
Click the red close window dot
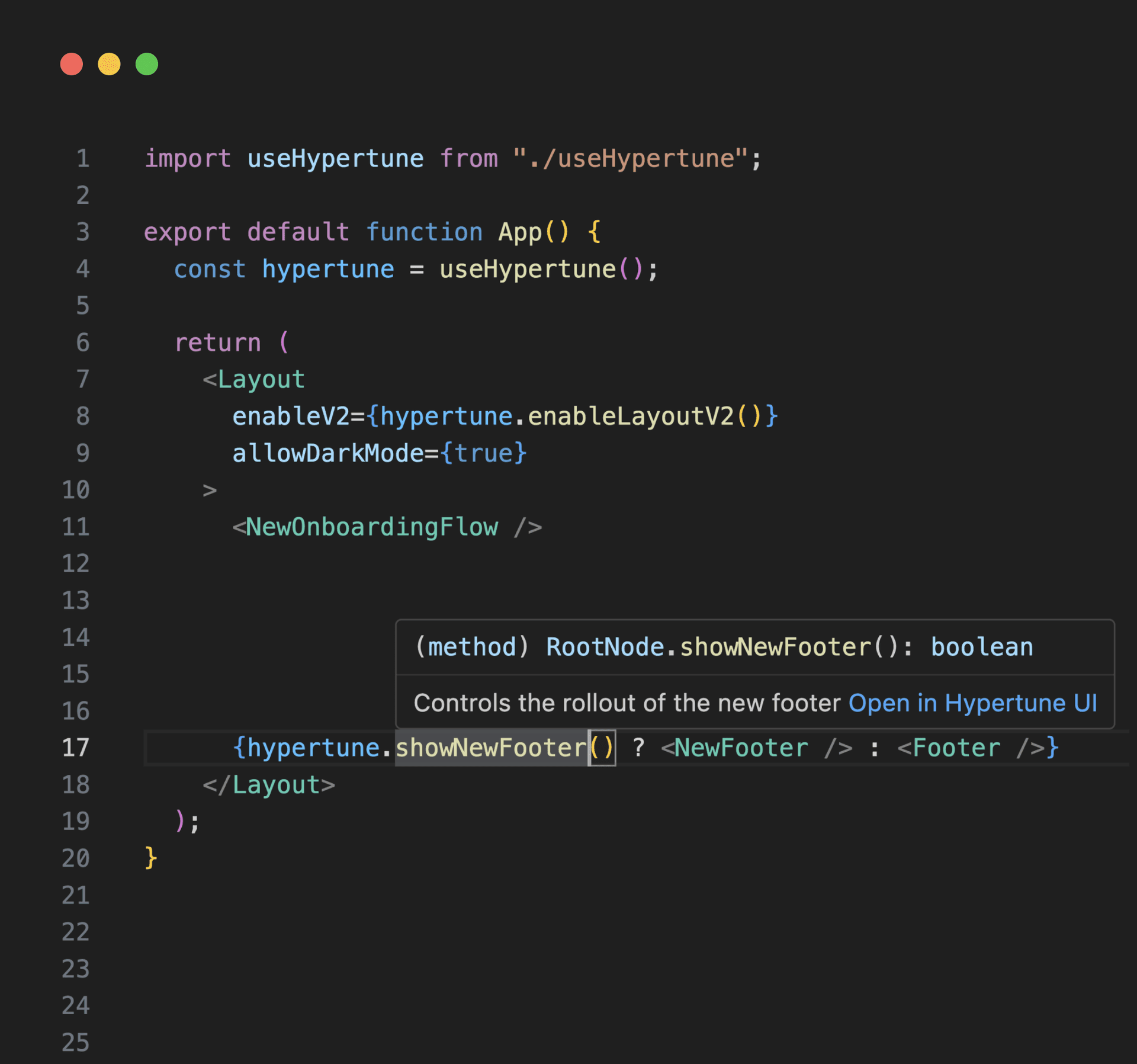[72, 64]
